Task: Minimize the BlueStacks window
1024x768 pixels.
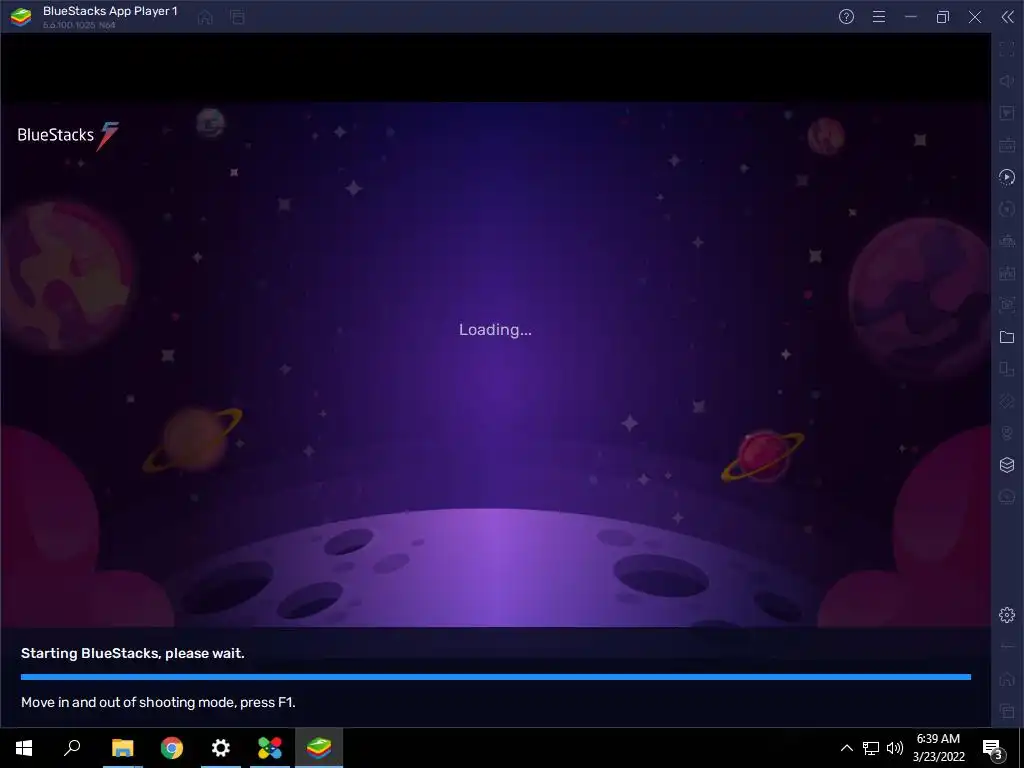Action: coord(911,17)
